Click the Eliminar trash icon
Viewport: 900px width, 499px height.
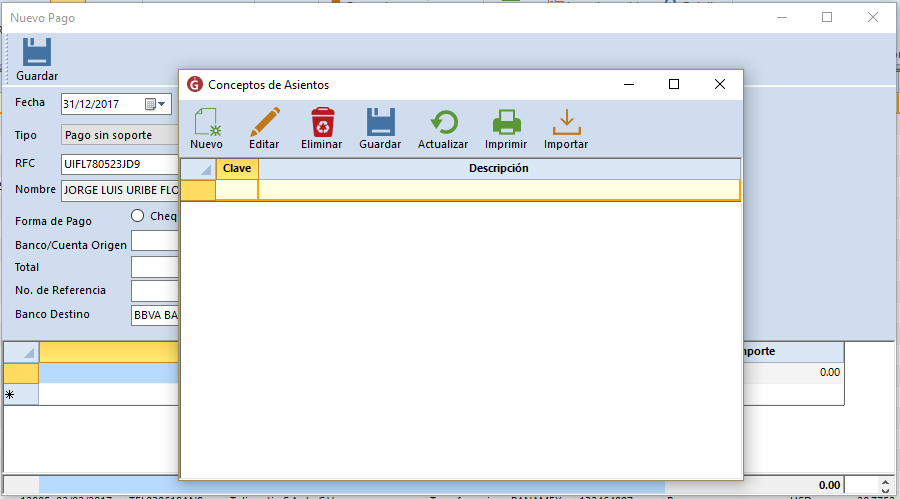pyautogui.click(x=322, y=129)
